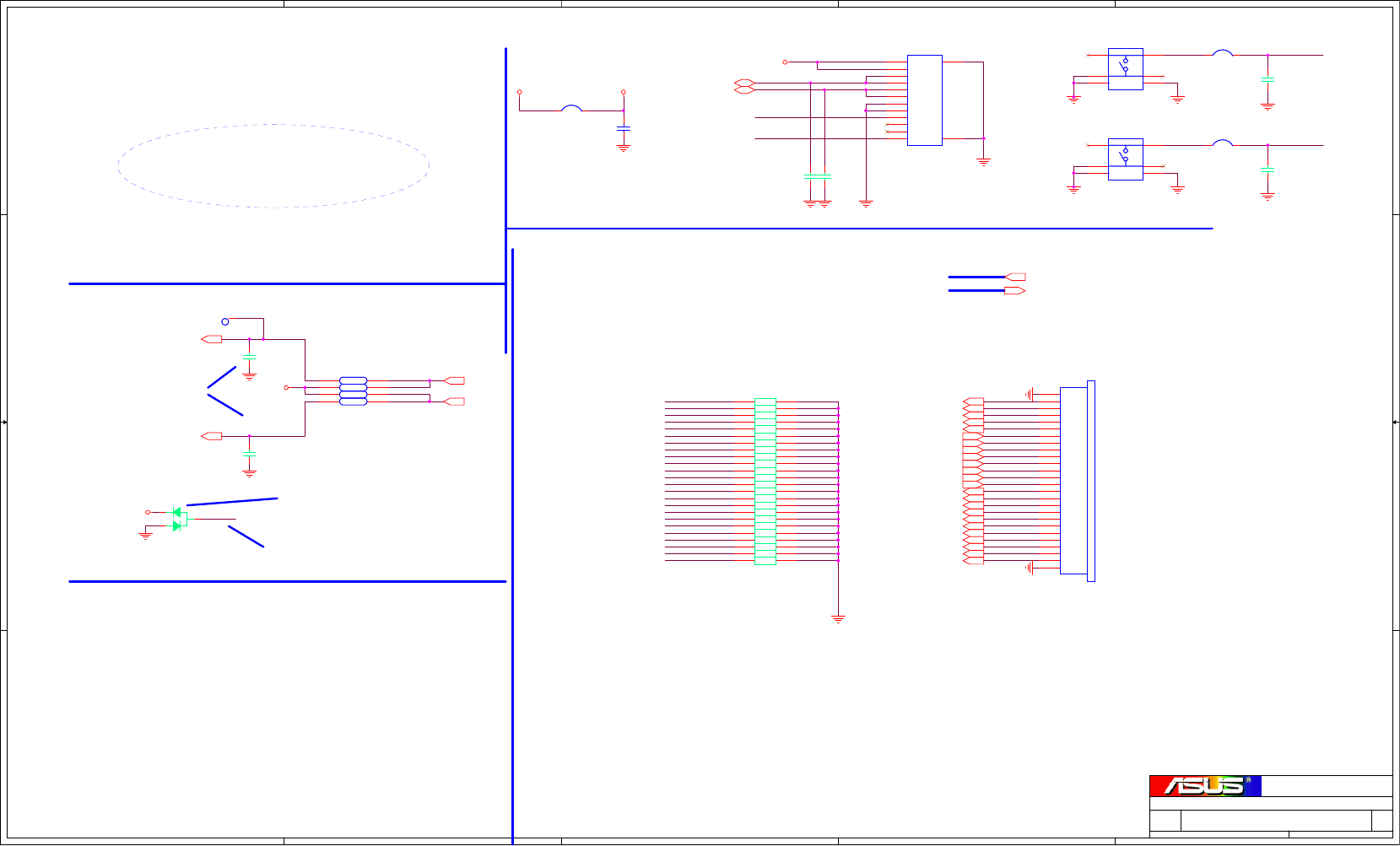The image size is (1400, 846).
Task: Select the lower switch component box
Action: 1125,159
